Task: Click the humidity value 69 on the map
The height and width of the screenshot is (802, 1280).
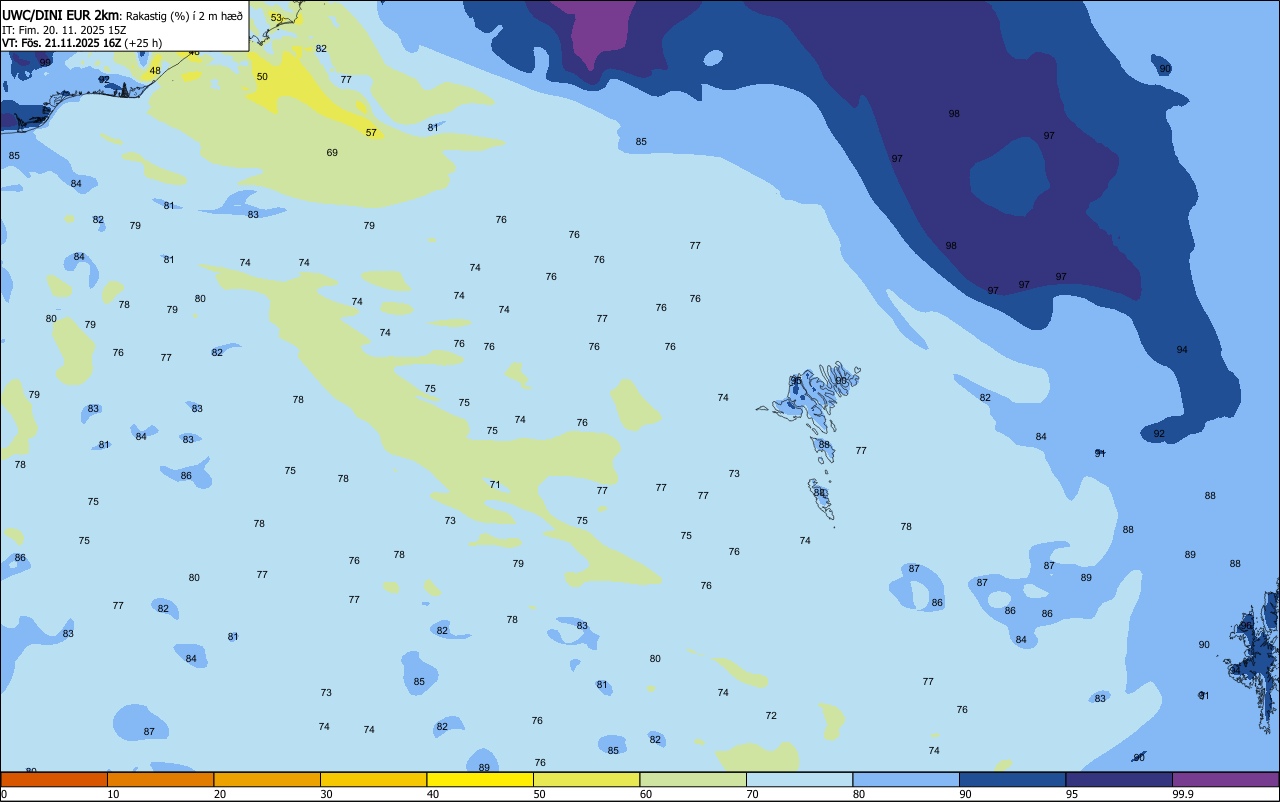Action: click(332, 153)
